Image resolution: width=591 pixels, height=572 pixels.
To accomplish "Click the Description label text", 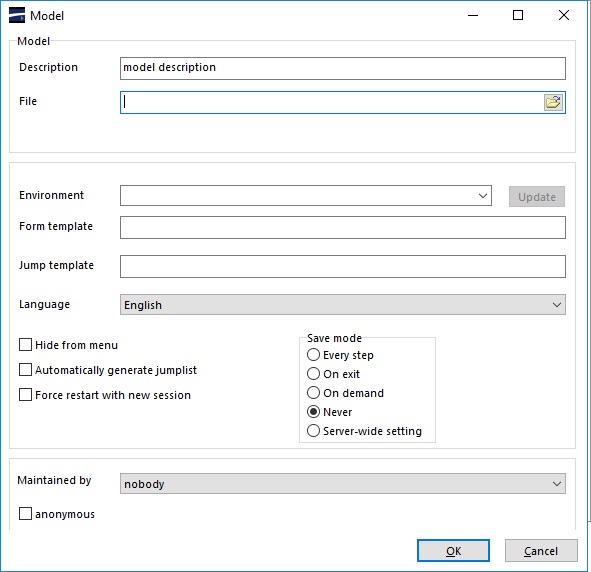I will point(48,67).
